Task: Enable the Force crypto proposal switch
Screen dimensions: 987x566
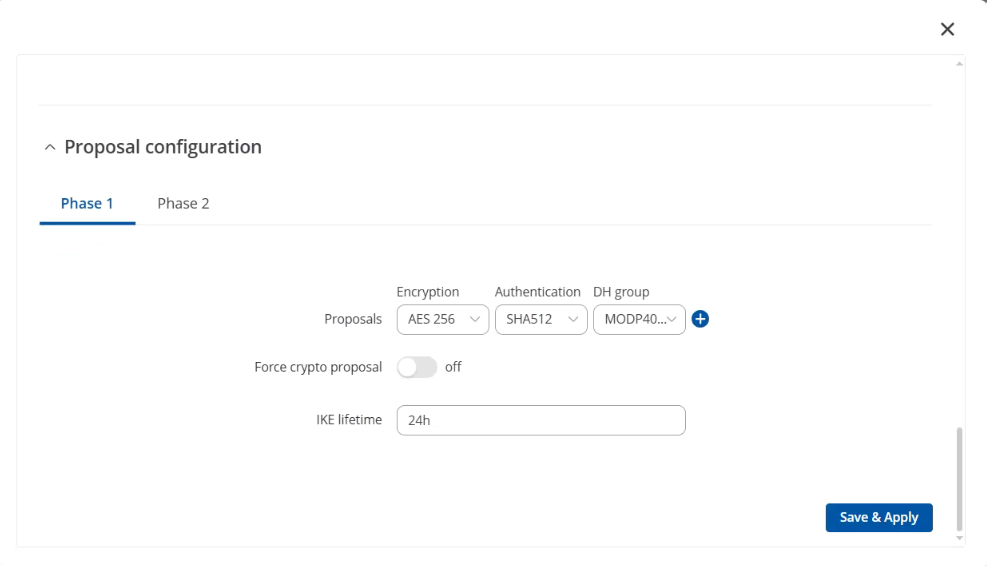Action: click(417, 367)
